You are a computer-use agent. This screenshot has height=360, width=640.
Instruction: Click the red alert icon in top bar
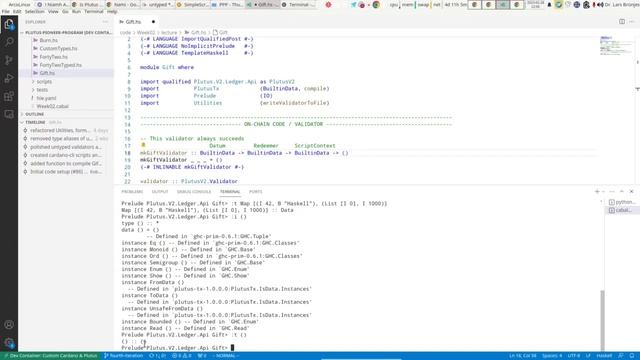[x=328, y=5]
